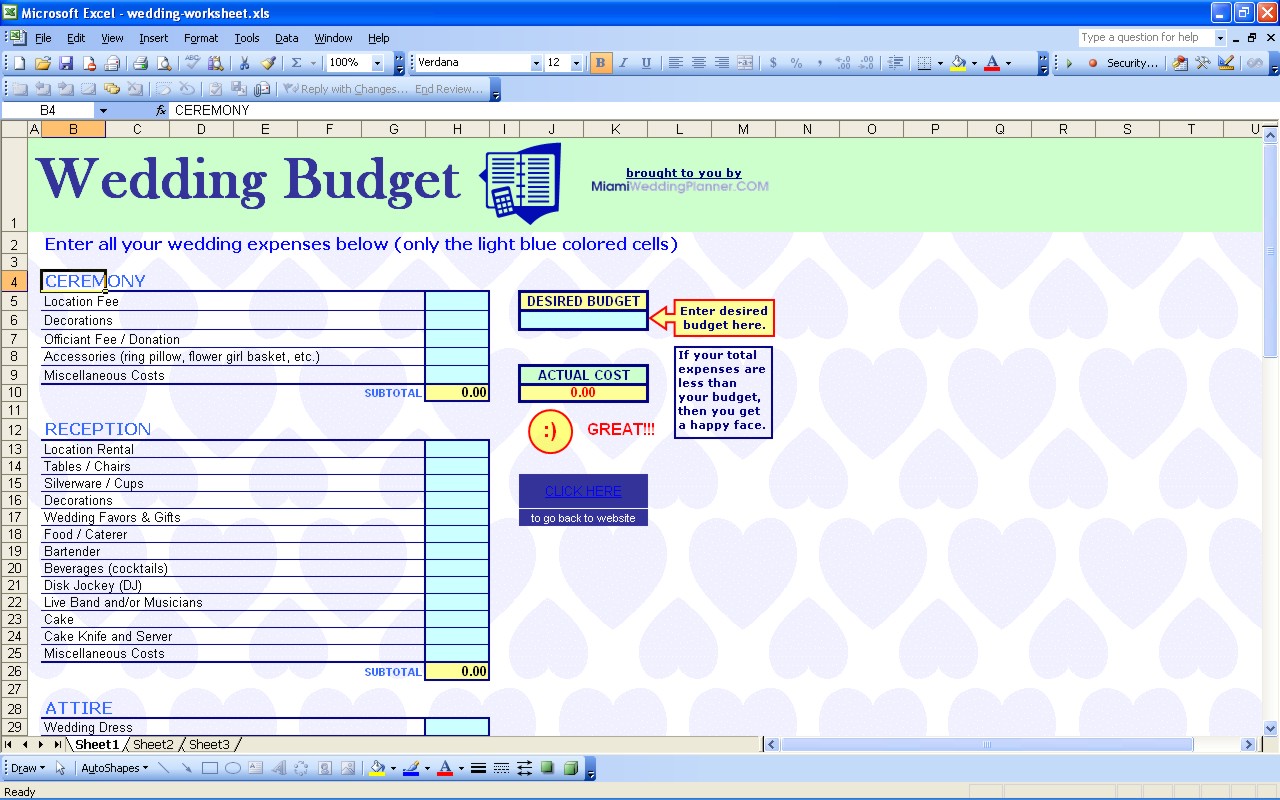Image resolution: width=1280 pixels, height=800 pixels.
Task: Click the scroll-down arrow of vertical scrollbar
Action: [x=1271, y=729]
